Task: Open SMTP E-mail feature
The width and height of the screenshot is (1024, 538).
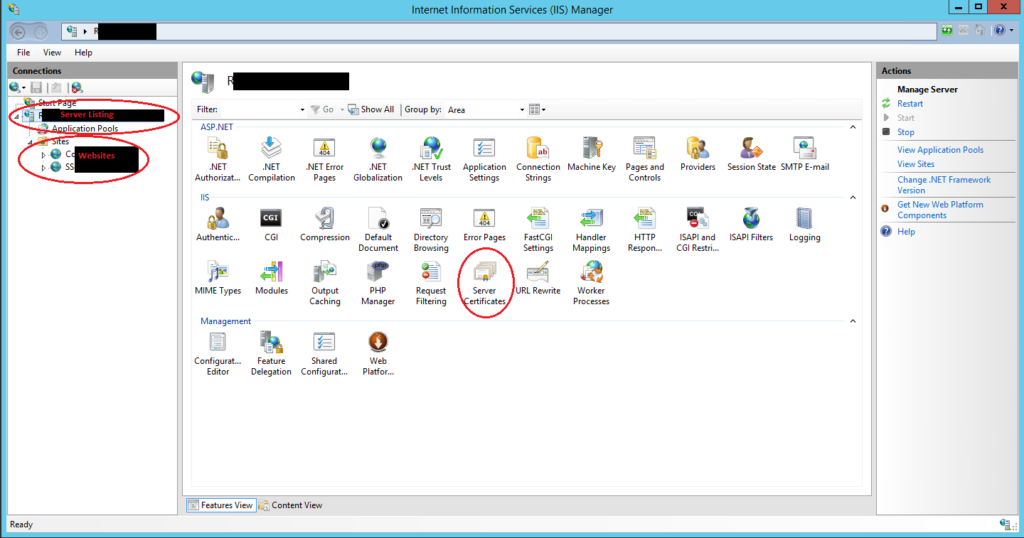Action: (x=805, y=155)
